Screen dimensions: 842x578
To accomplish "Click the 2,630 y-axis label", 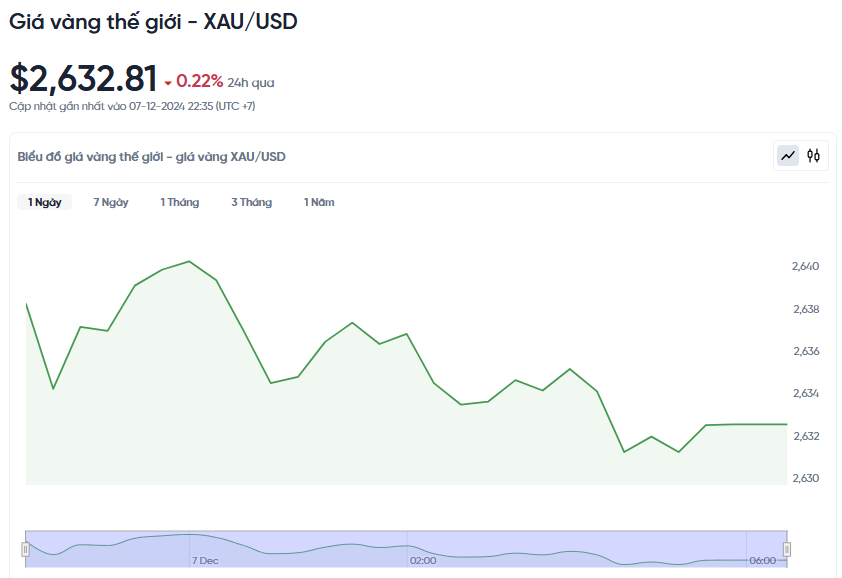I will pos(805,478).
